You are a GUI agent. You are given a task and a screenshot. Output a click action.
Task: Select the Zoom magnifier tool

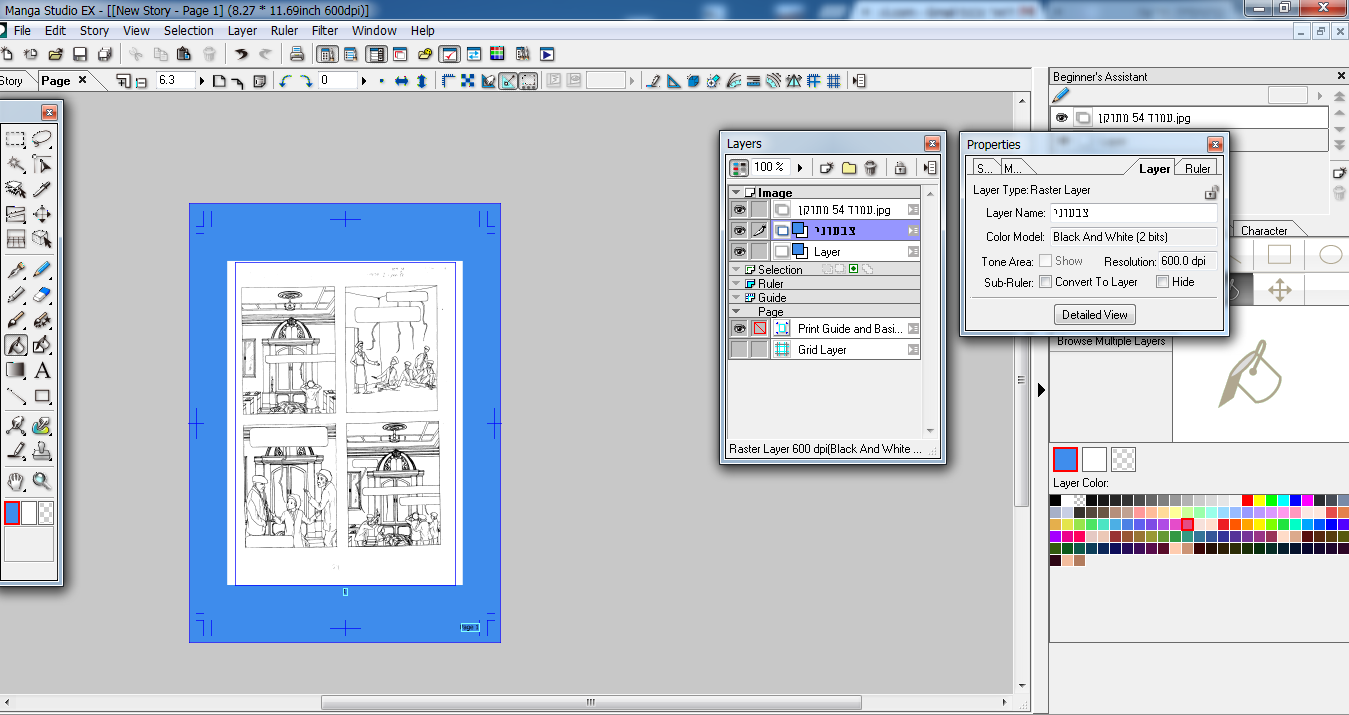(x=41, y=481)
